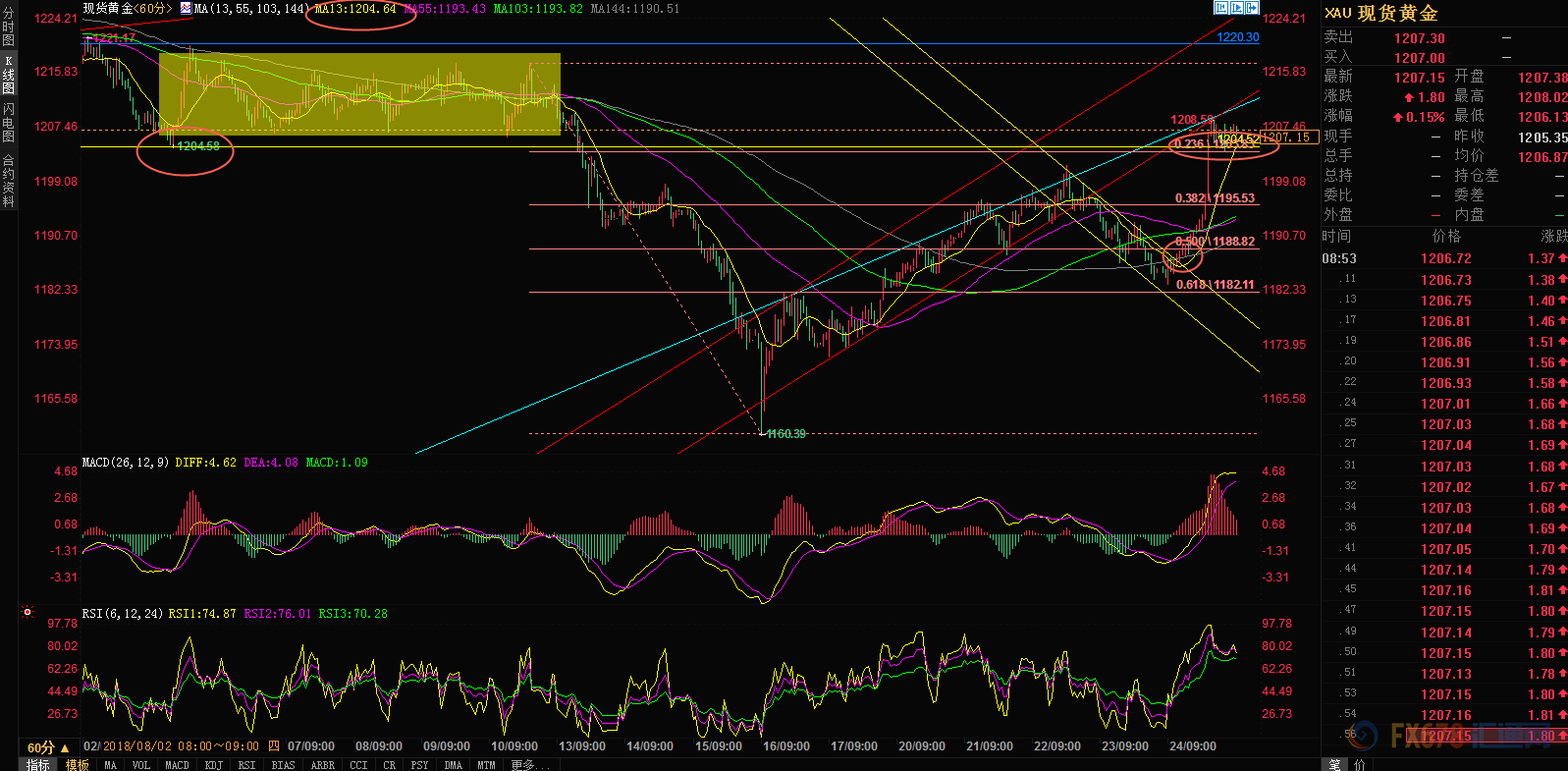The image size is (1568, 771).
Task: Click the 0.618 Fibonacci level label 1182.11
Action: coord(1215,284)
